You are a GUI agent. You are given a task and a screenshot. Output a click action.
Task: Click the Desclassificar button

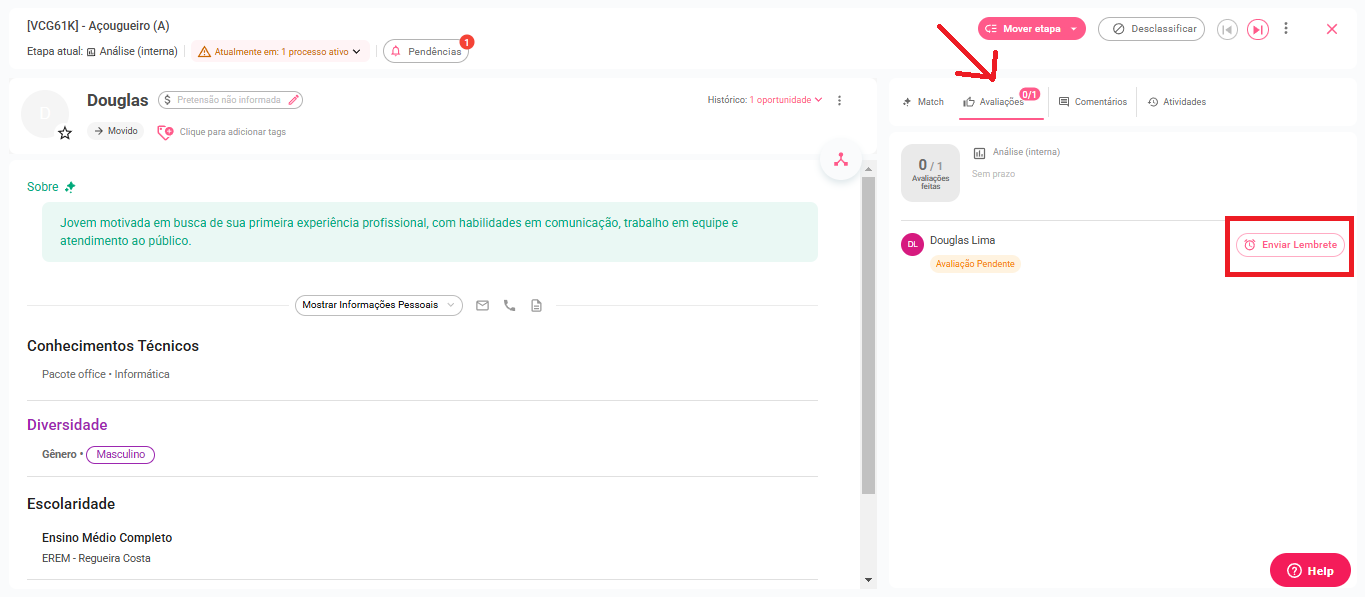click(x=1151, y=29)
